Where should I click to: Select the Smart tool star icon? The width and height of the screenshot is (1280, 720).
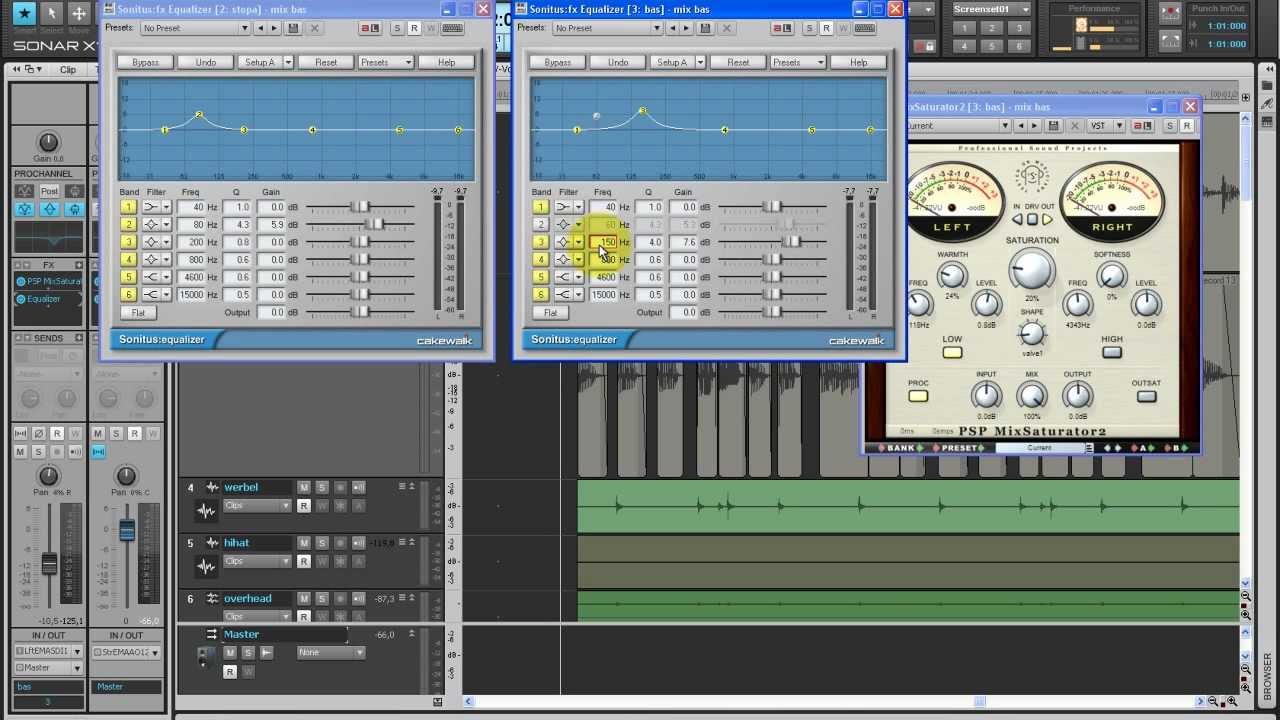point(23,13)
